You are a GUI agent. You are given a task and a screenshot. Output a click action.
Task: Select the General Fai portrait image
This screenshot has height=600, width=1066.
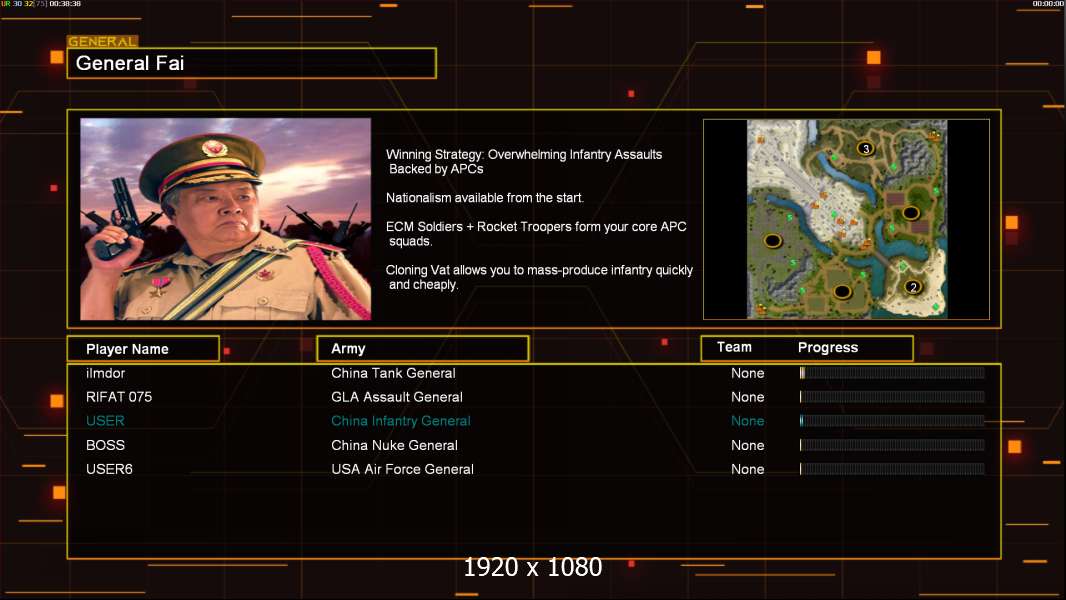226,219
